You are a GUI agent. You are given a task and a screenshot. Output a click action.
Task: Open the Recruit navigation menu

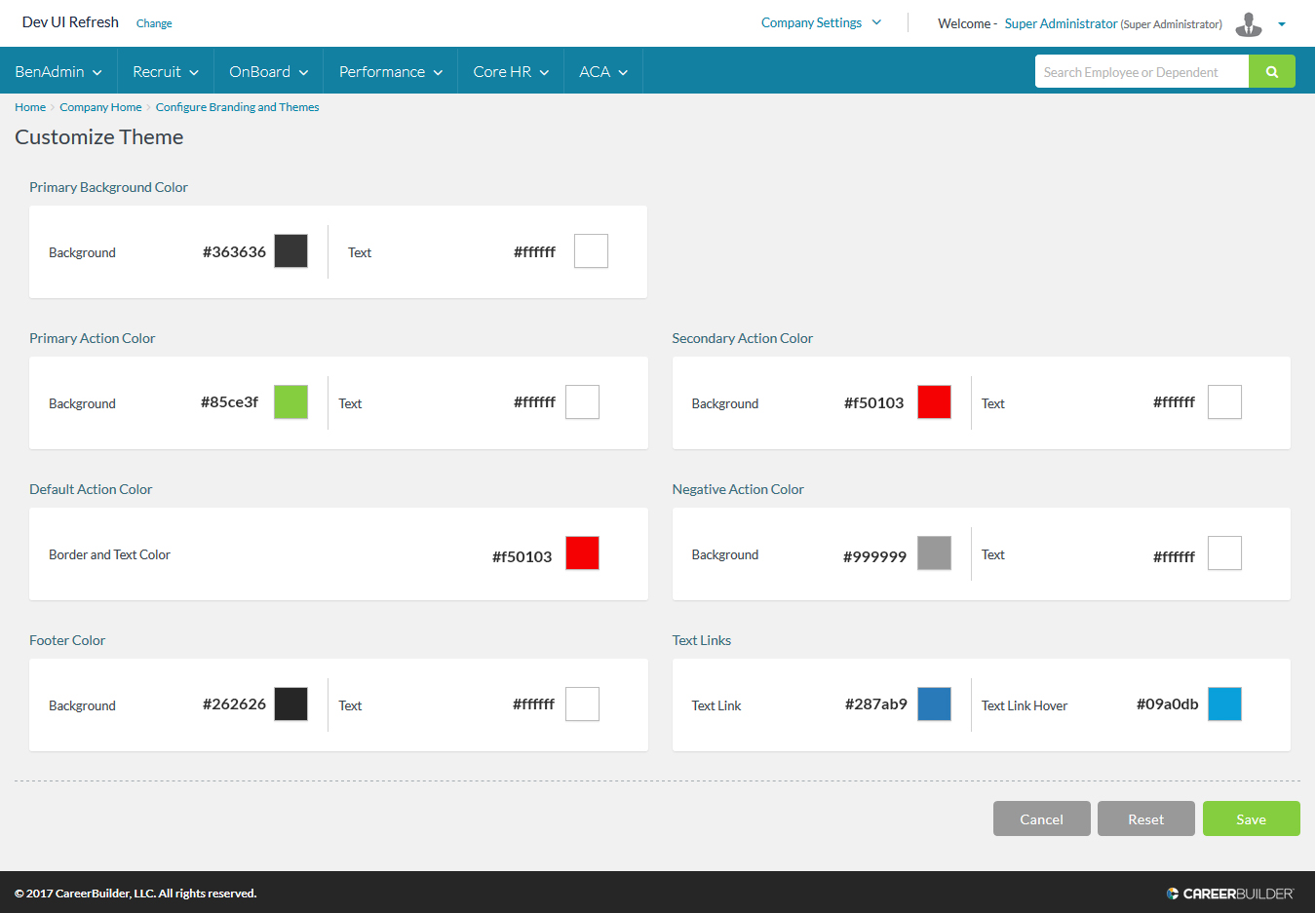[166, 72]
